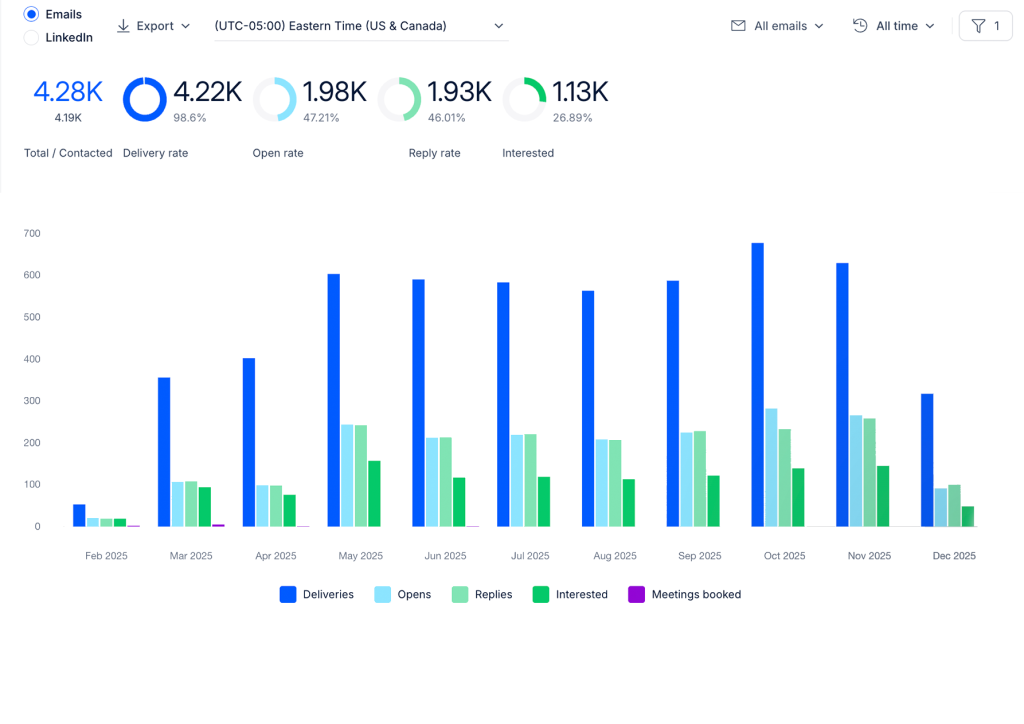
Task: Click the Deliveries blue legend swatch
Action: 288,594
